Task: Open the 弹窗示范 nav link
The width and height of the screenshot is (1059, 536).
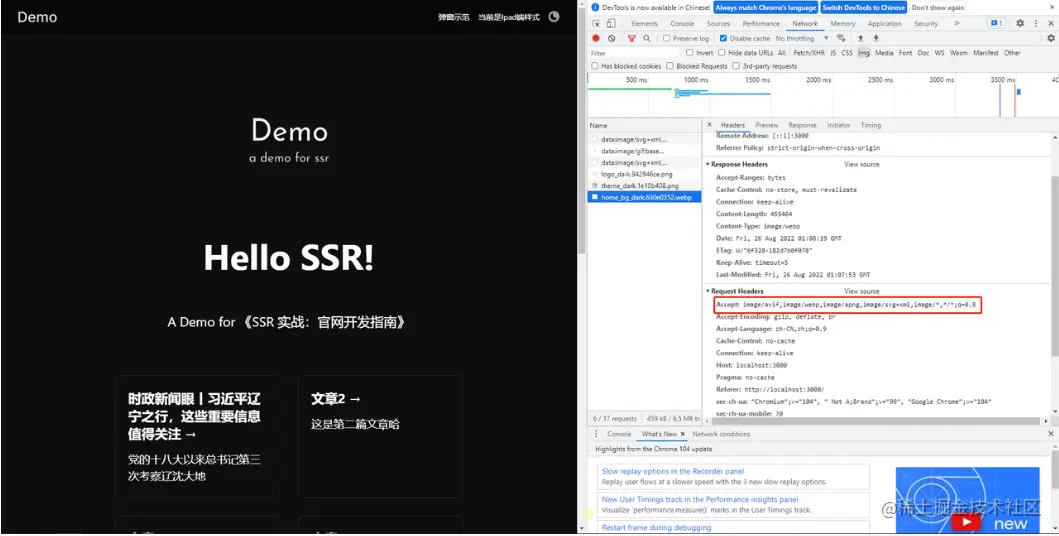Action: click(x=453, y=18)
